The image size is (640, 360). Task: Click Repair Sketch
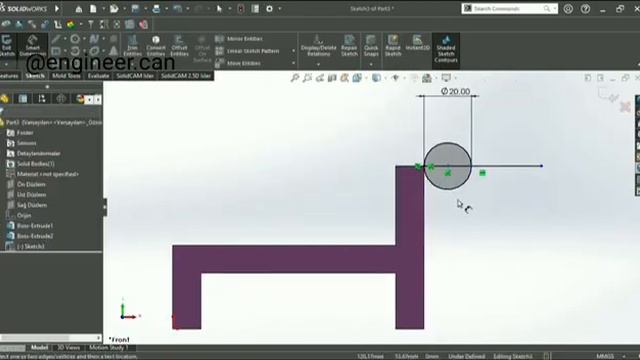point(349,46)
